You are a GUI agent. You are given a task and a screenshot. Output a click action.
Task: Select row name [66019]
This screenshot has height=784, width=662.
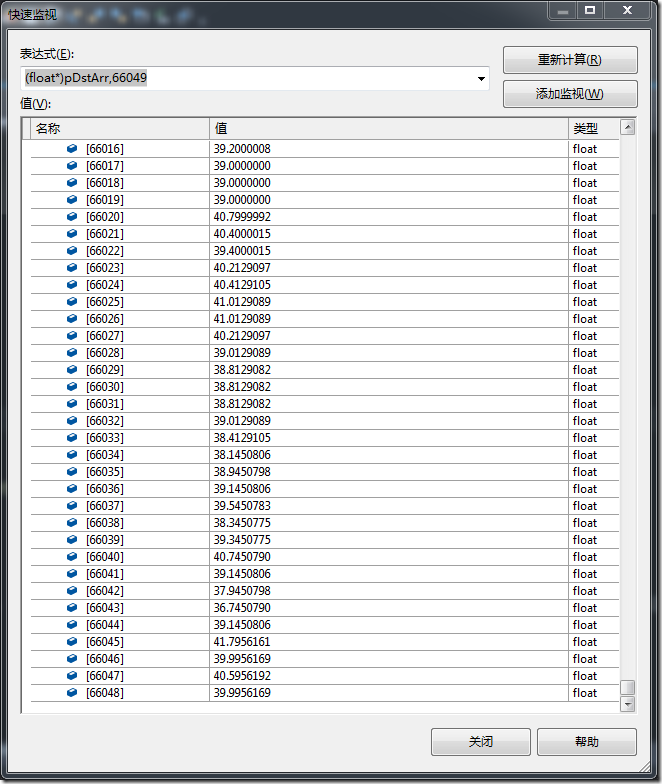(104, 200)
